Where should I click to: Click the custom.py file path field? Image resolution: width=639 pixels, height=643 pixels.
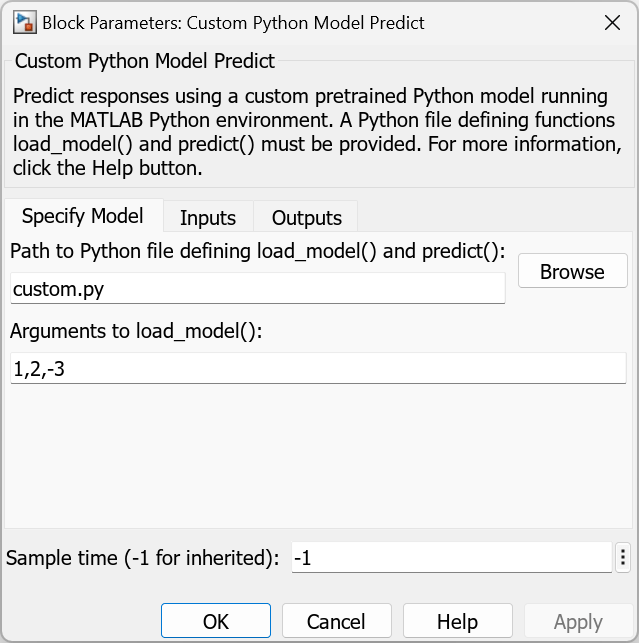click(x=257, y=289)
